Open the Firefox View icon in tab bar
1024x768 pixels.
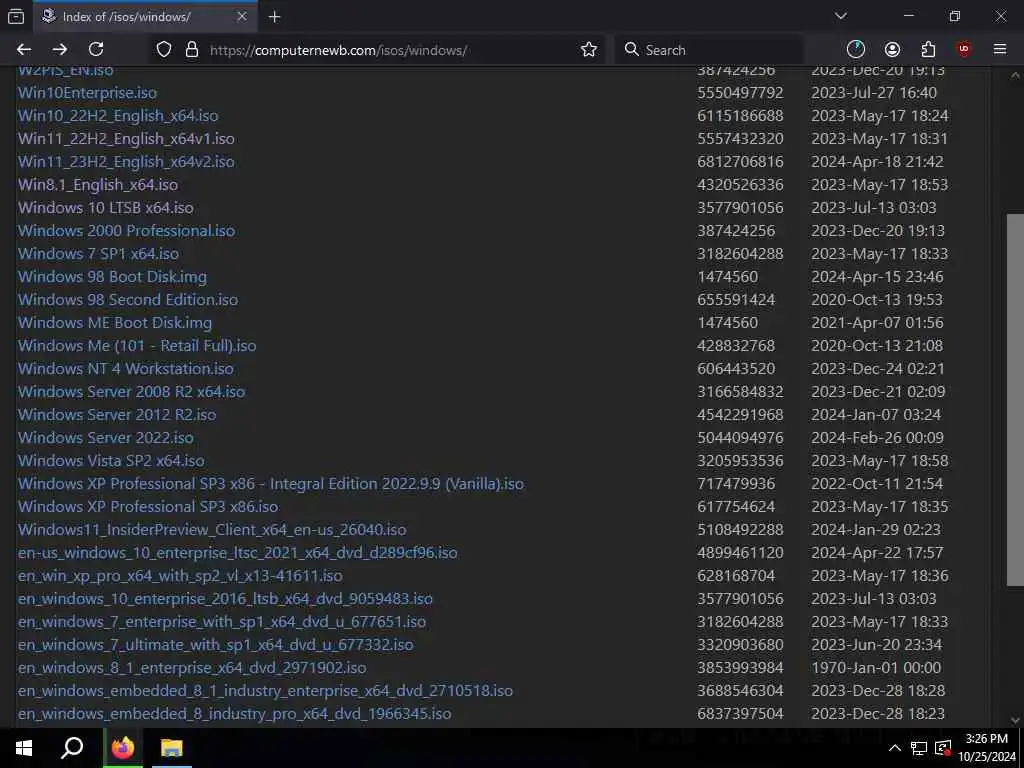pos(16,16)
